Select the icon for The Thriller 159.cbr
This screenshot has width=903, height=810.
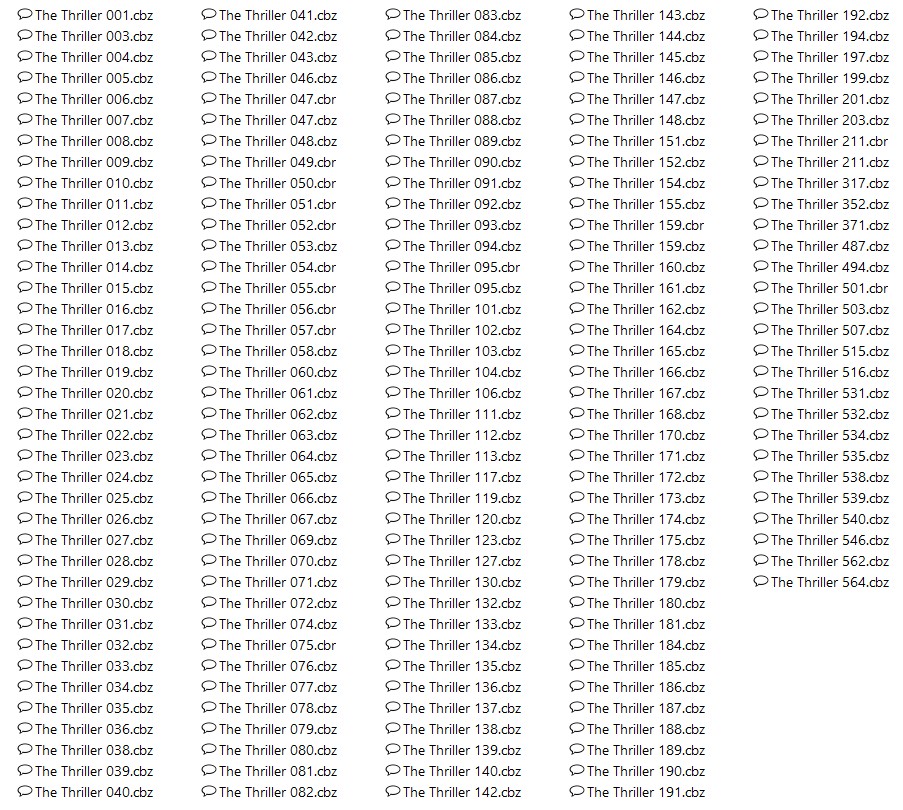577,225
